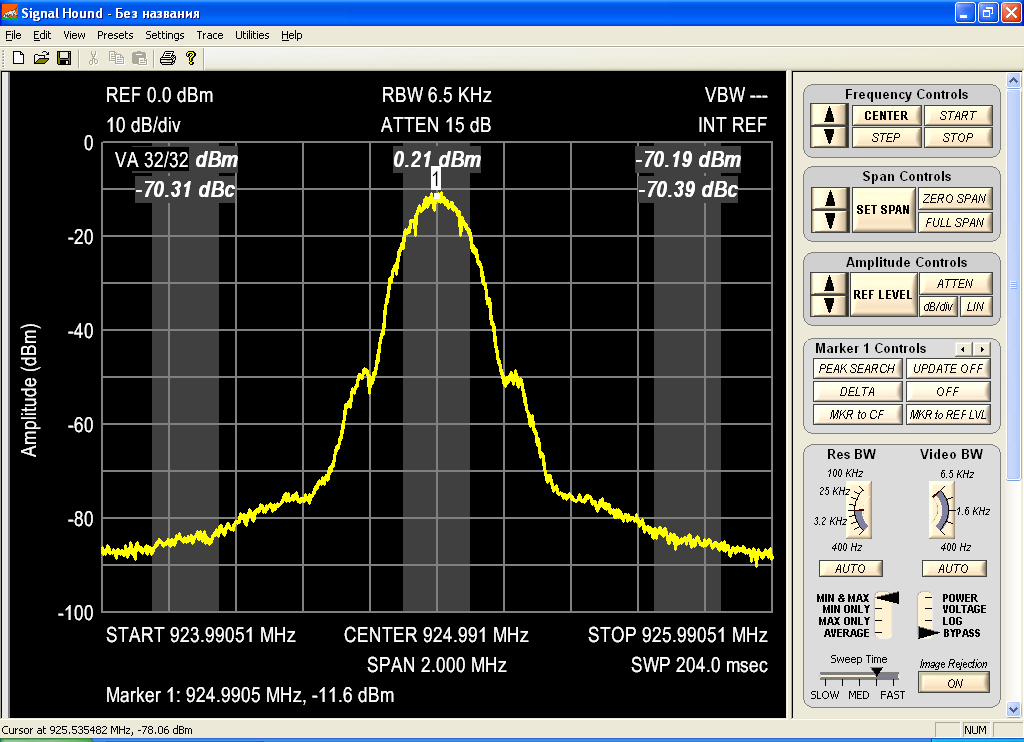
Task: Open About via the question mark icon
Action: tap(191, 58)
